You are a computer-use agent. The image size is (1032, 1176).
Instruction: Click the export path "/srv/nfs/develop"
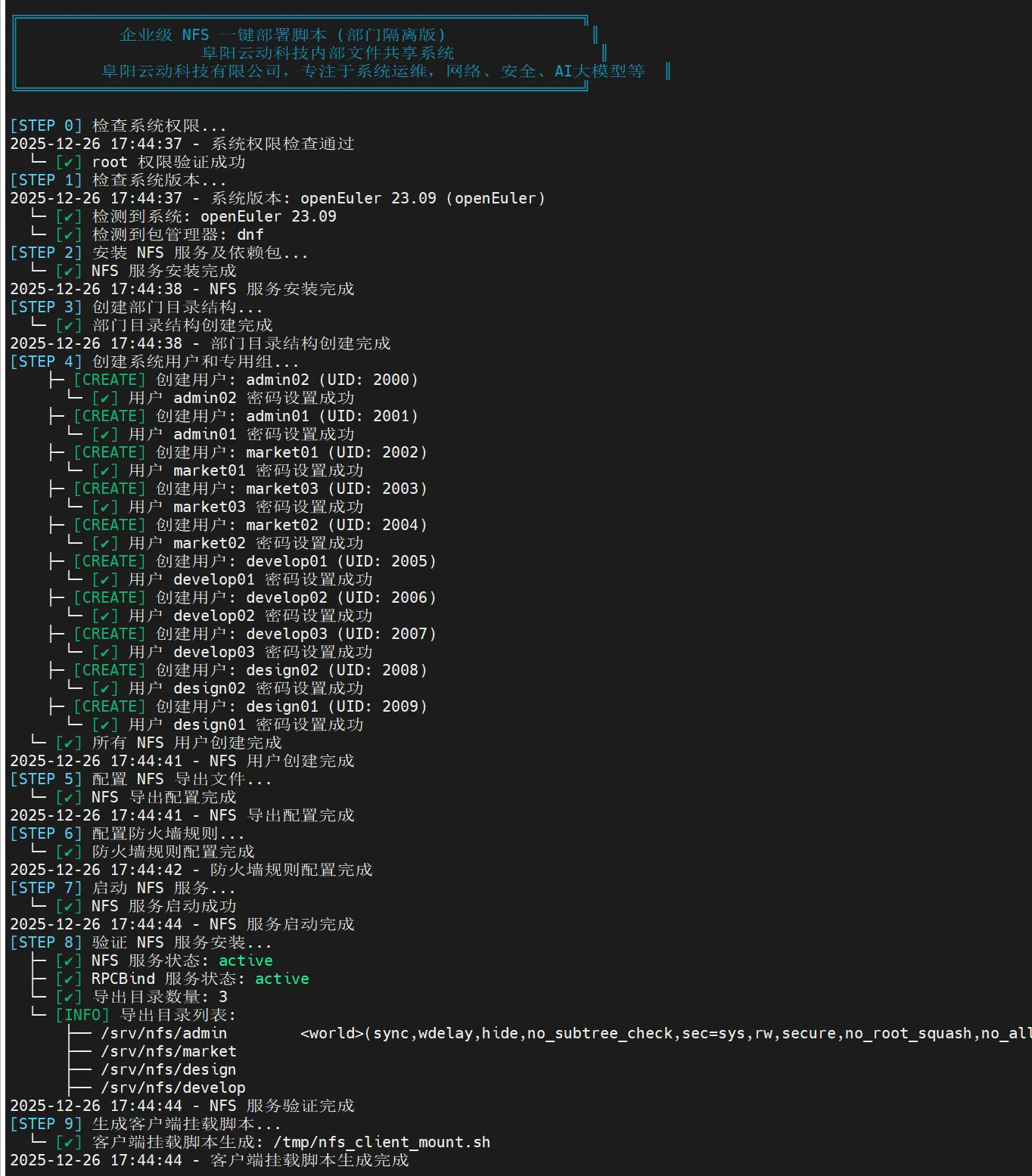(x=173, y=1088)
